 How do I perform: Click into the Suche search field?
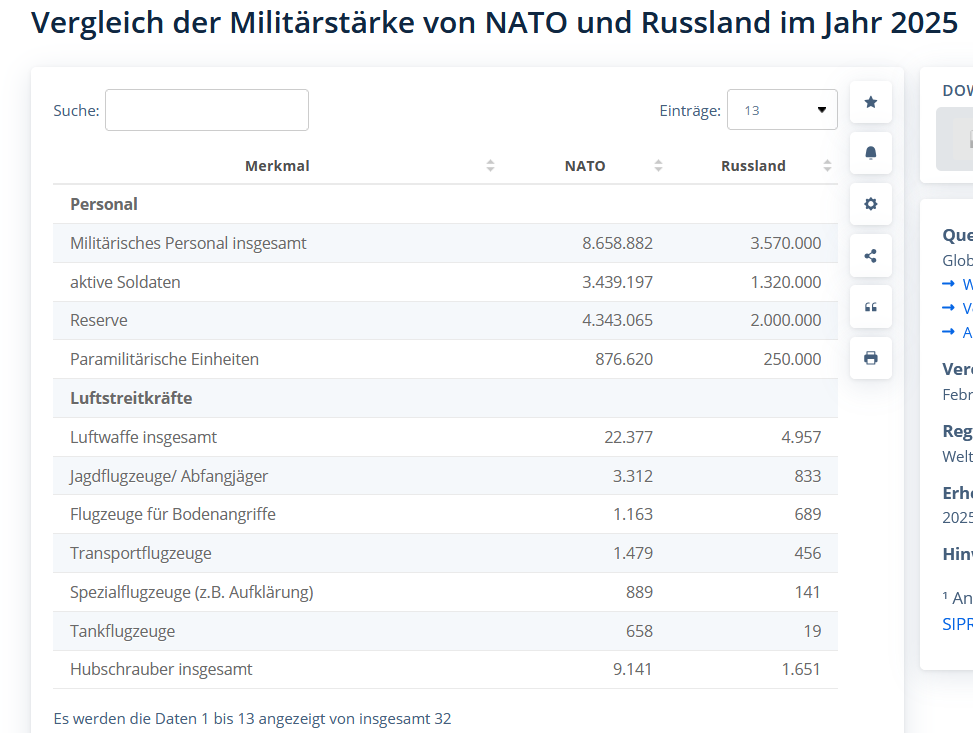tap(207, 110)
